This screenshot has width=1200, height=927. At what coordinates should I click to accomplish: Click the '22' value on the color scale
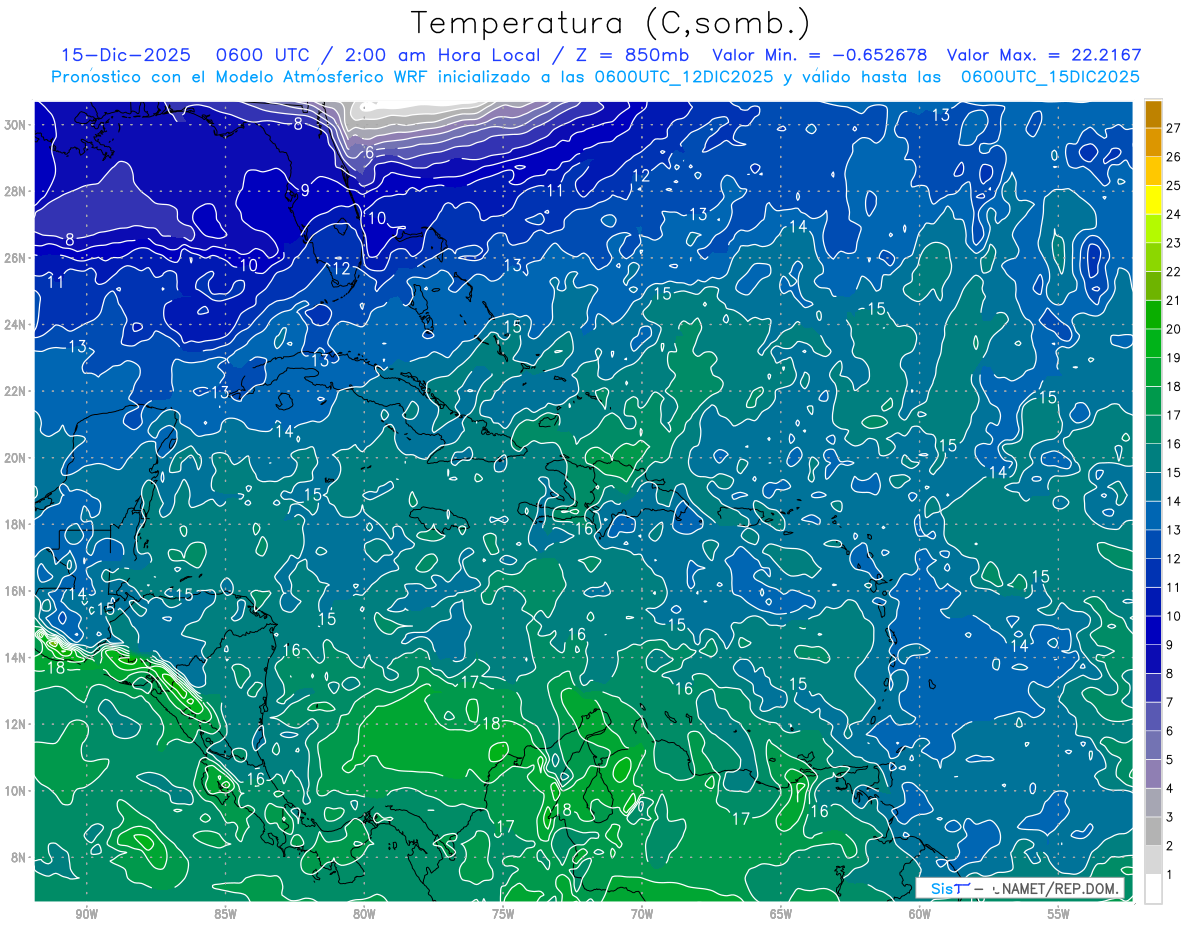click(1174, 272)
